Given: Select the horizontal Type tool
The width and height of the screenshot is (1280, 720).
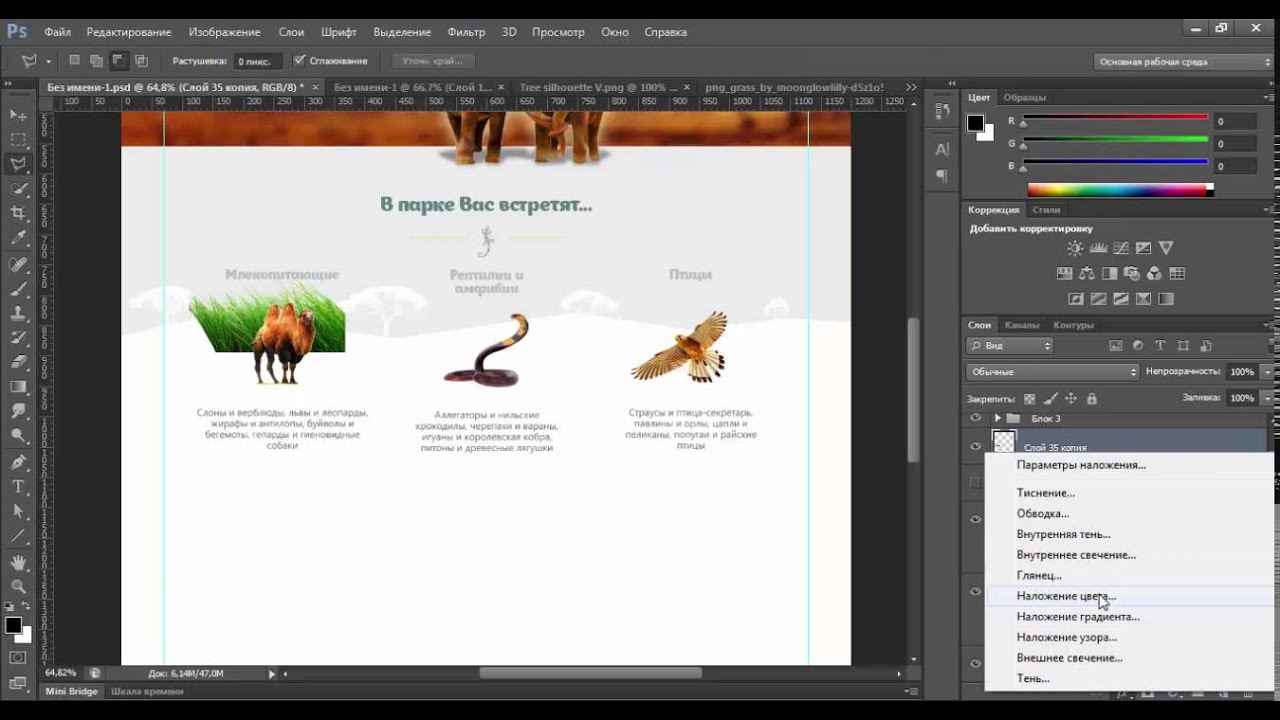Looking at the screenshot, I should [x=18, y=487].
